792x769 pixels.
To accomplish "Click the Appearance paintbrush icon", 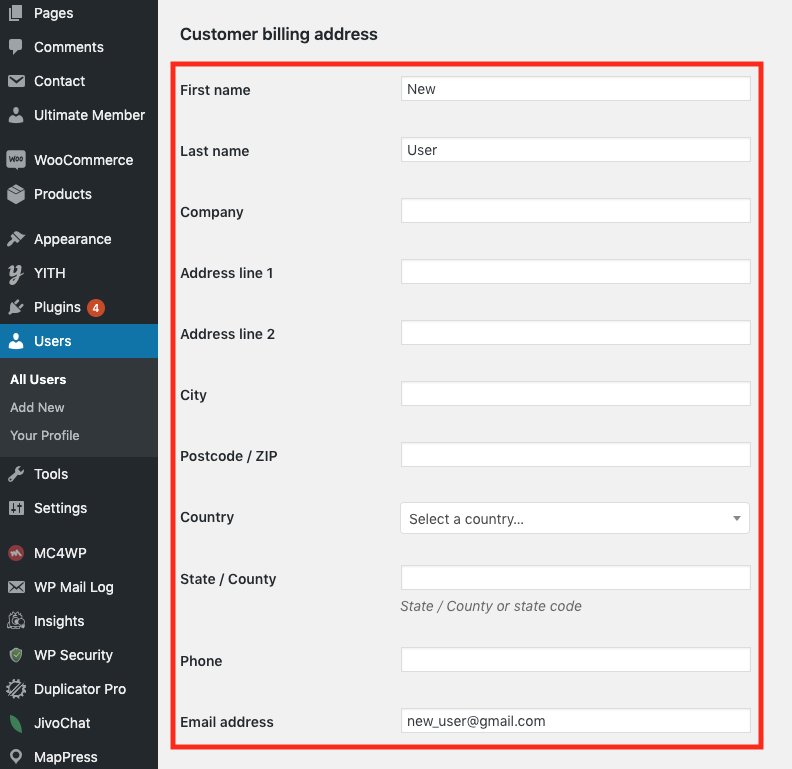I will click(15, 239).
